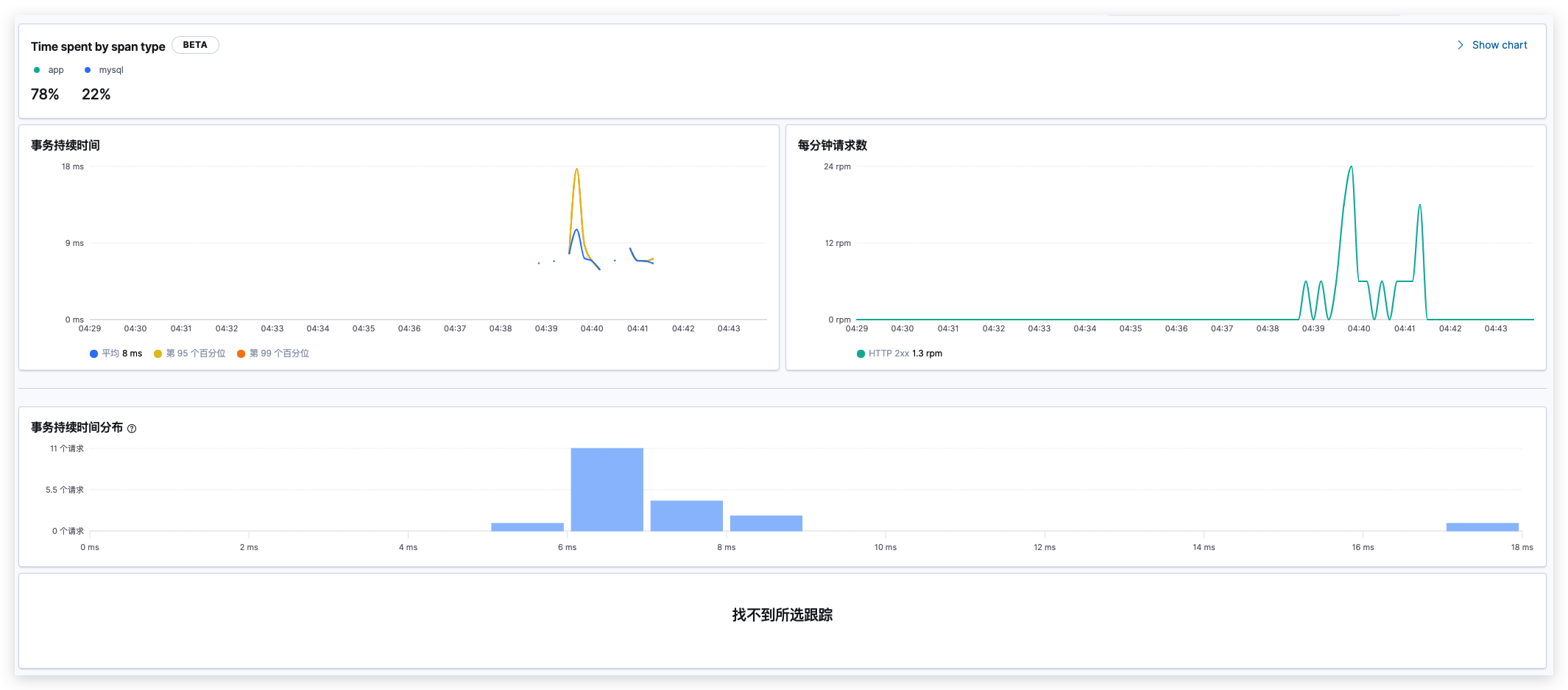1568x690 pixels.
Task: Click the Show chart link
Action: 1499,45
